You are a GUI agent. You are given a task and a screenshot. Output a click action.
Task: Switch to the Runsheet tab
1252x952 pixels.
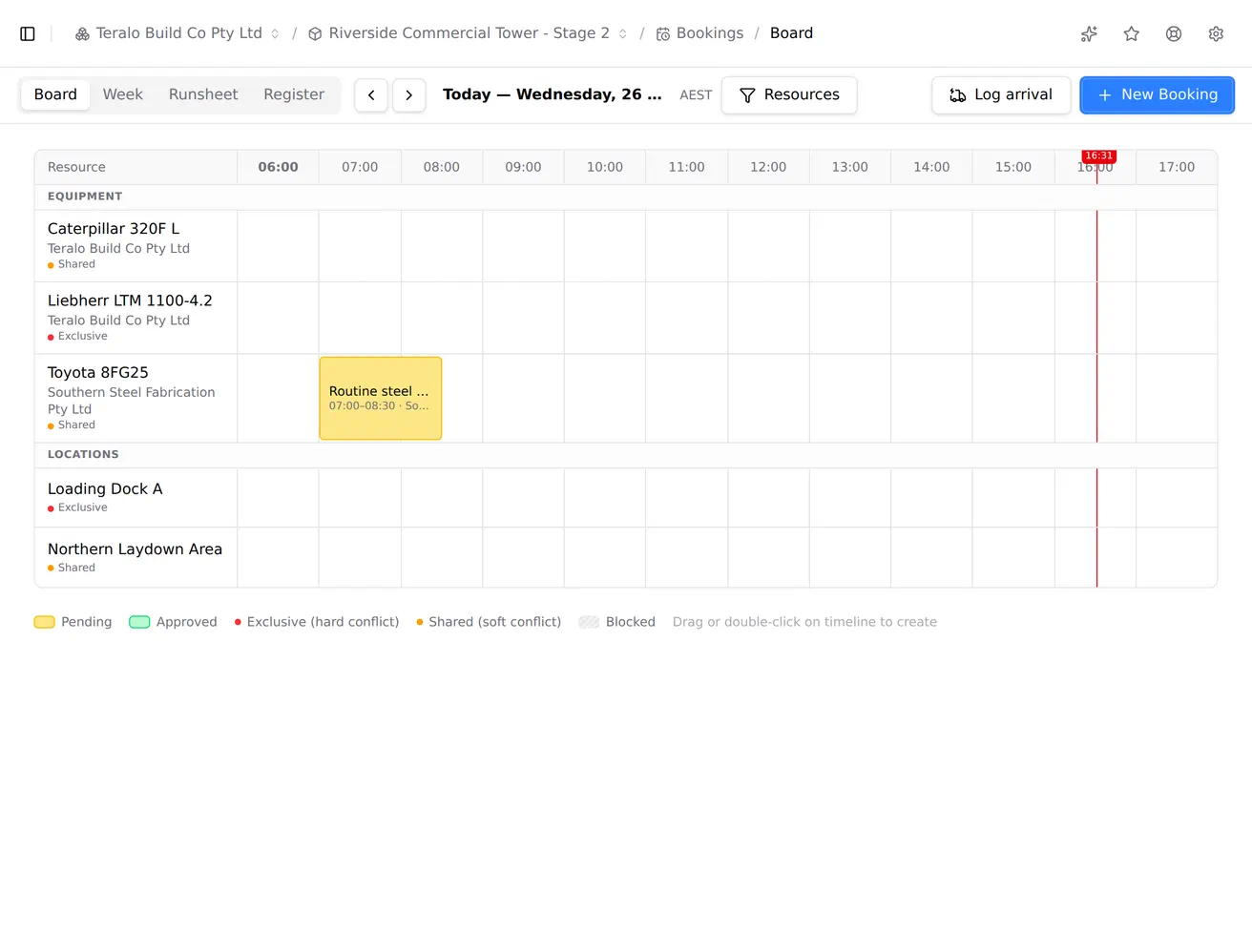click(203, 94)
